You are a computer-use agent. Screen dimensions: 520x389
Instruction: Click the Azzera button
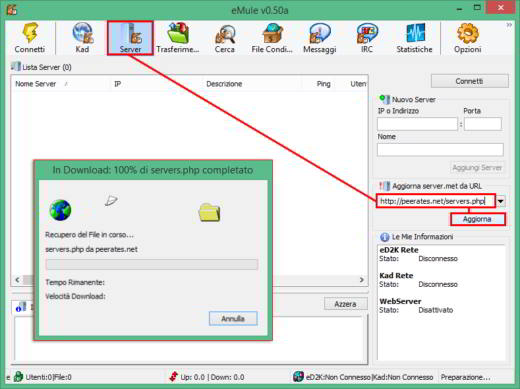(x=346, y=304)
